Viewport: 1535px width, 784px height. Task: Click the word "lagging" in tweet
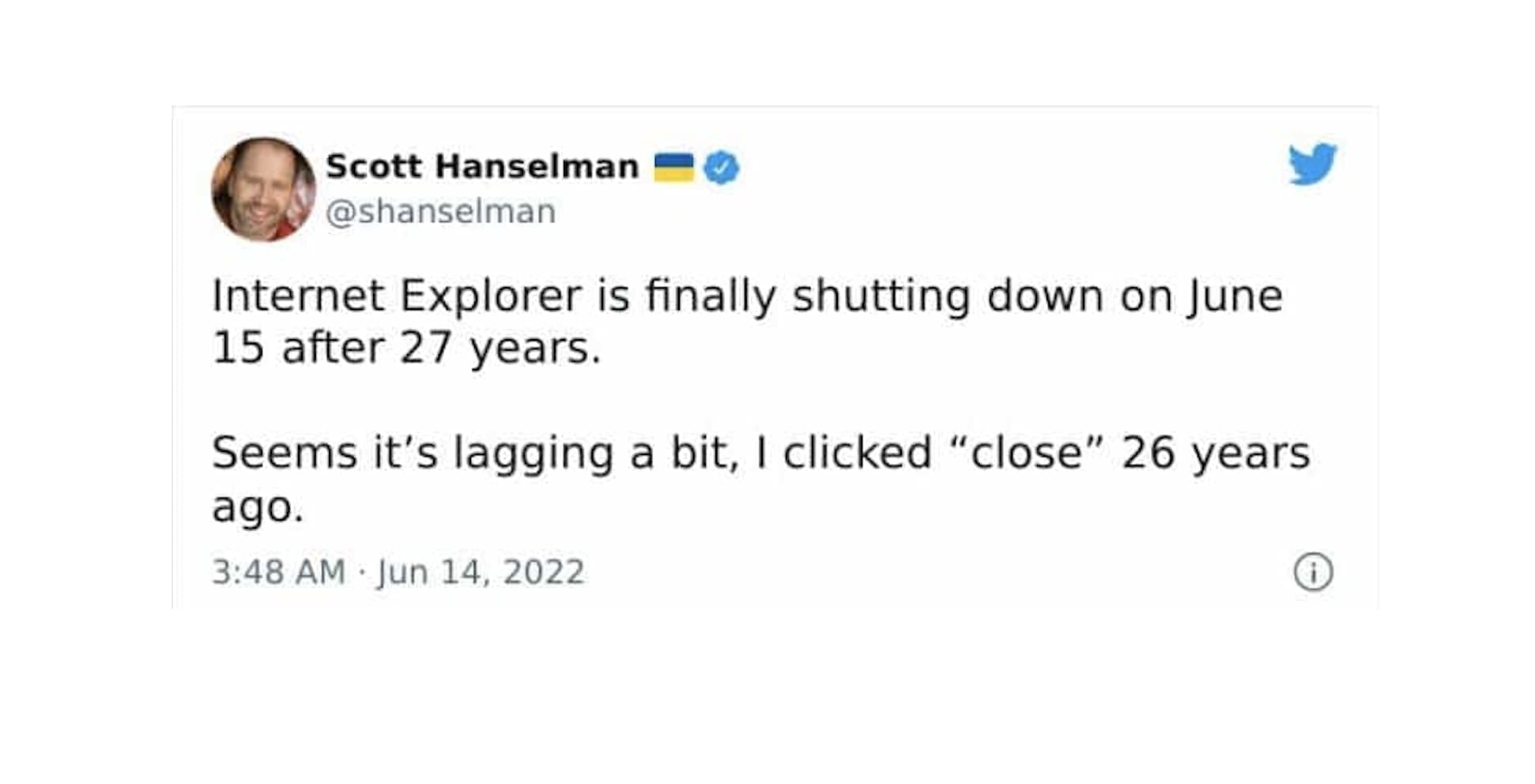[x=534, y=455]
